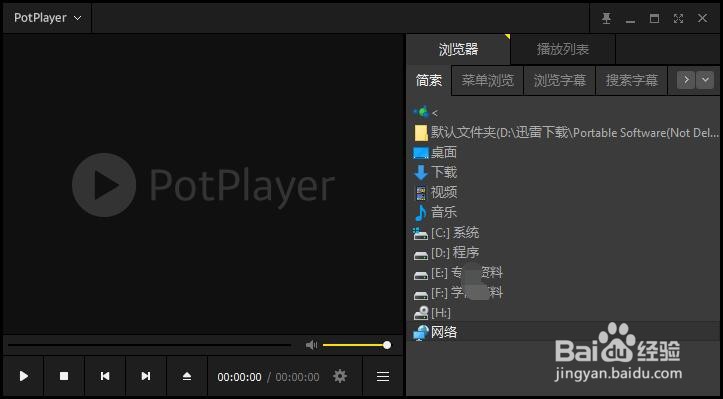The image size is (723, 399).
Task: Click the 00:00:00 elapsed time display
Action: tap(239, 377)
